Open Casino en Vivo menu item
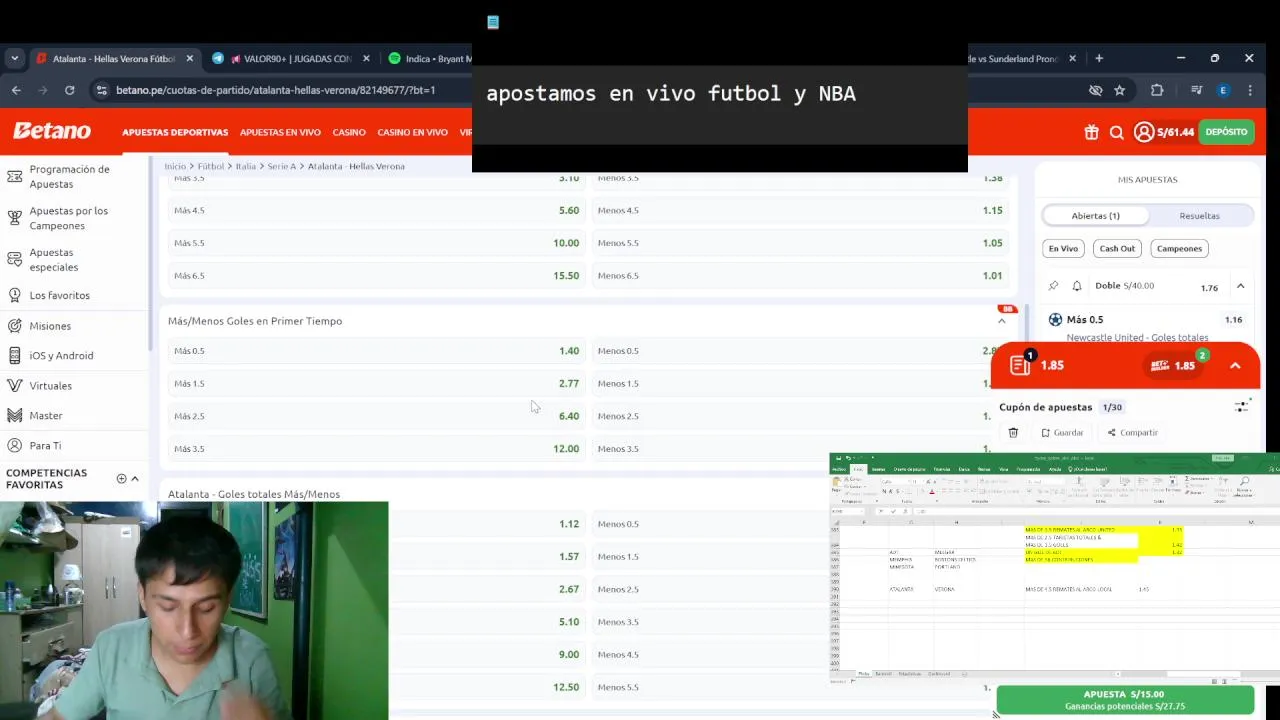 [412, 132]
